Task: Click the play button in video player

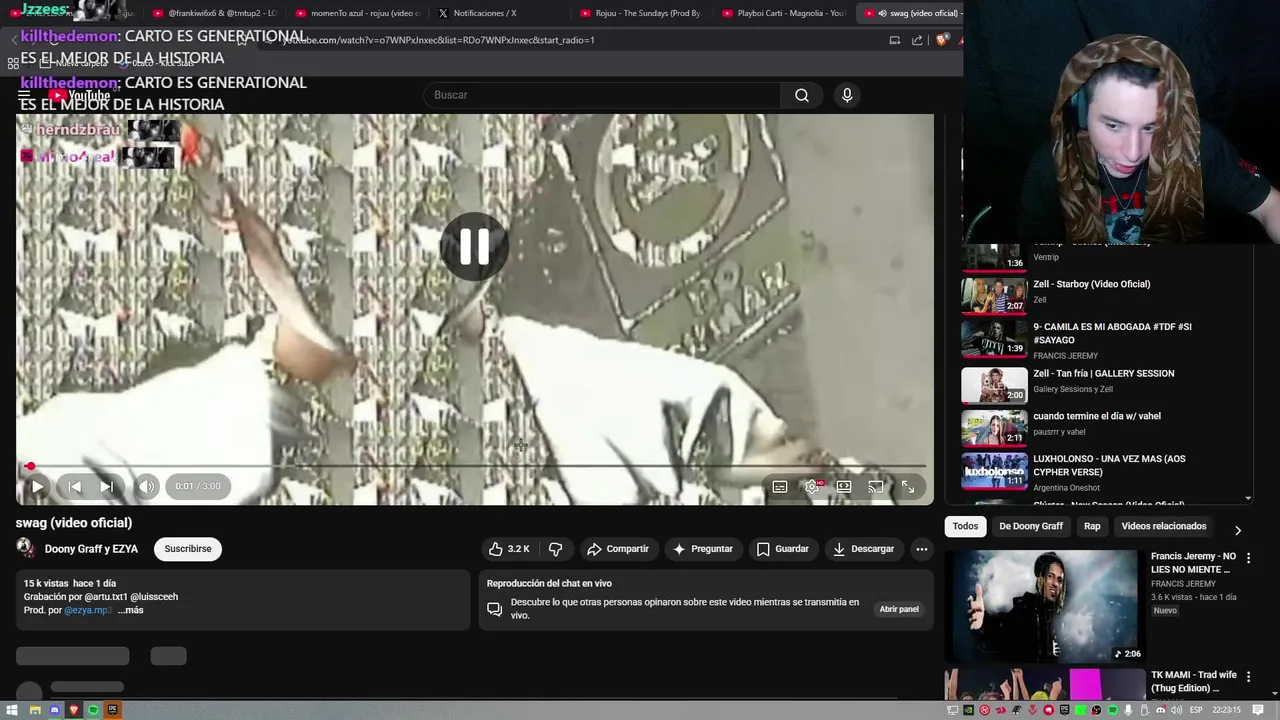Action: (37, 487)
